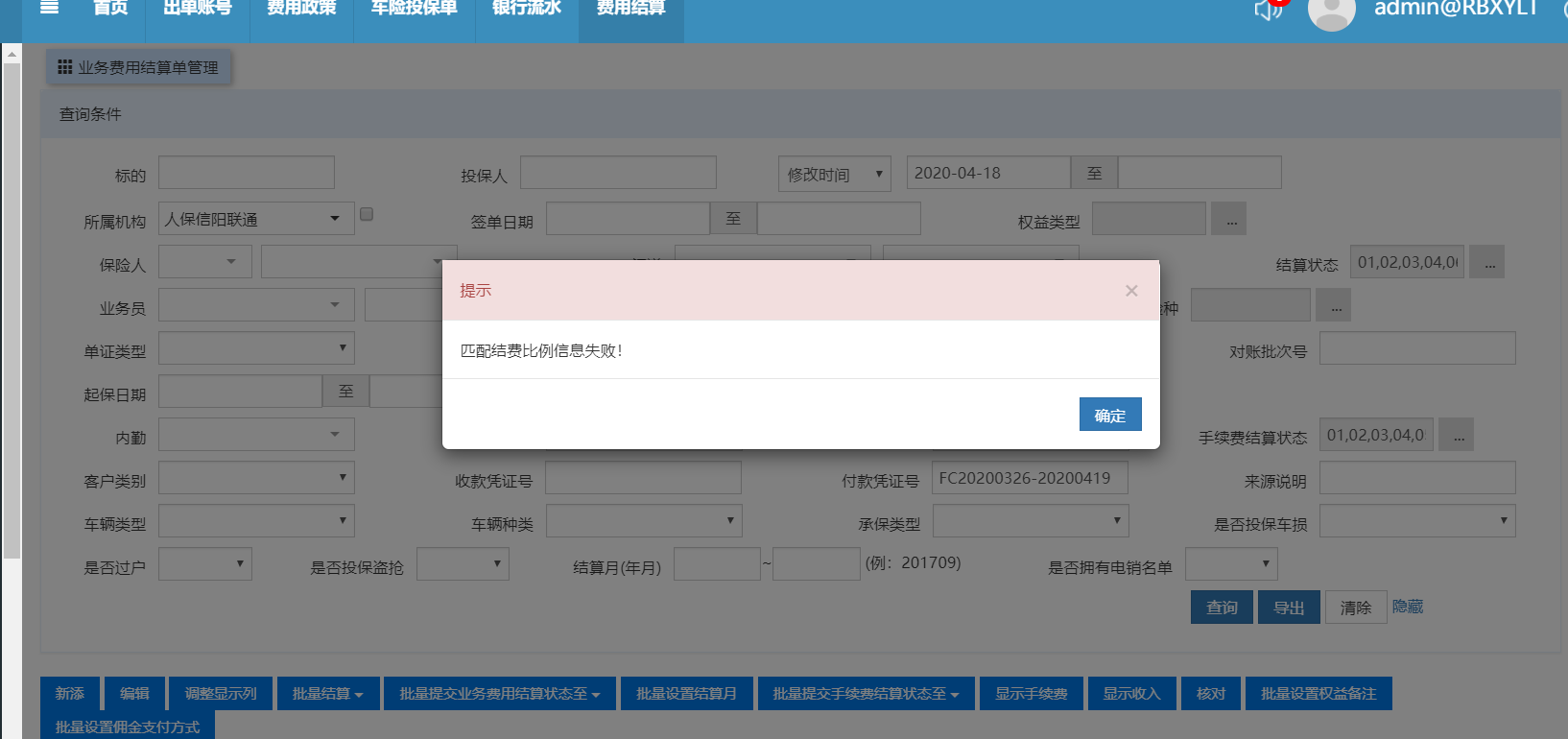Open the 结算状态 ellipsis picker button
Viewport: 1568px width, 739px height.
1488,263
